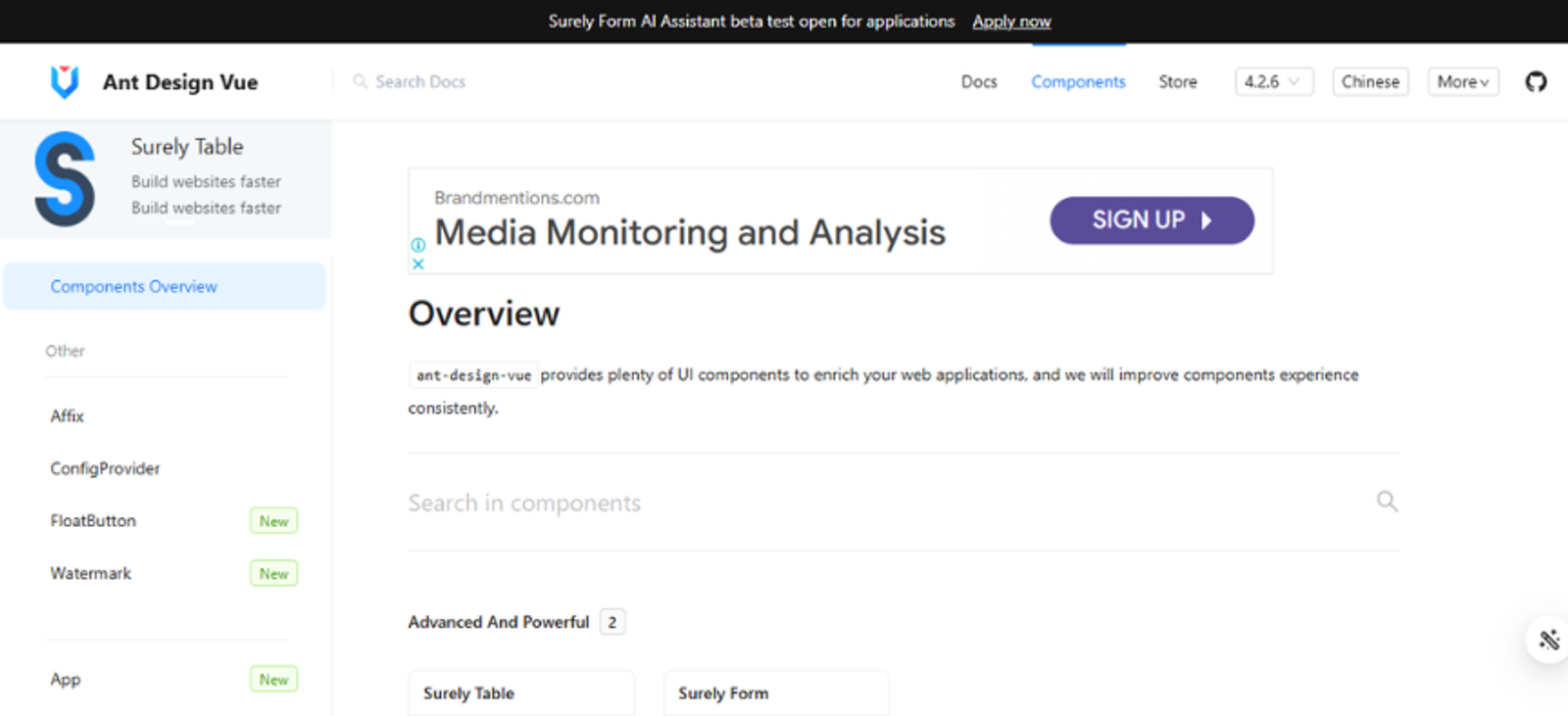
Task: Click the Surely Table S logo
Action: [x=65, y=179]
